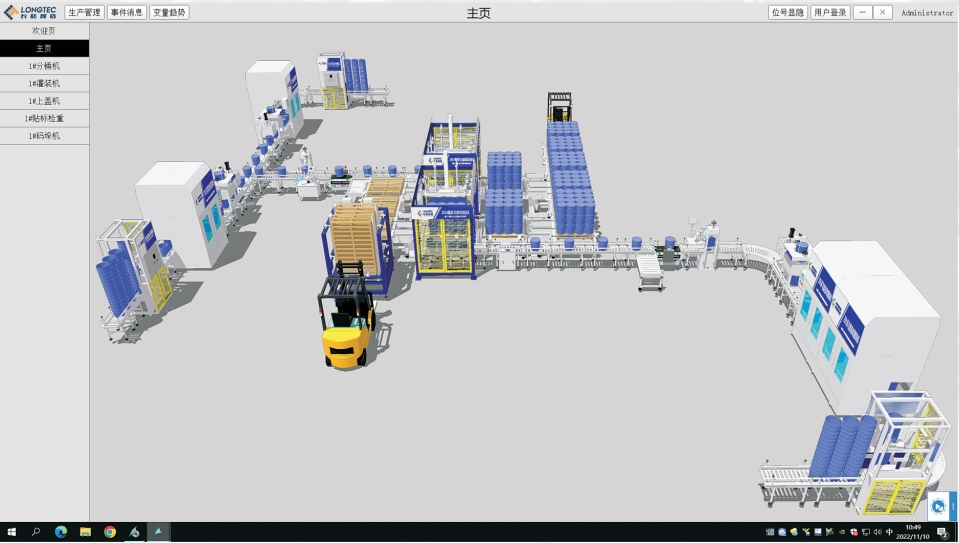The height and width of the screenshot is (543, 959).
Task: Switch the 中 input method indicator
Action: point(889,532)
